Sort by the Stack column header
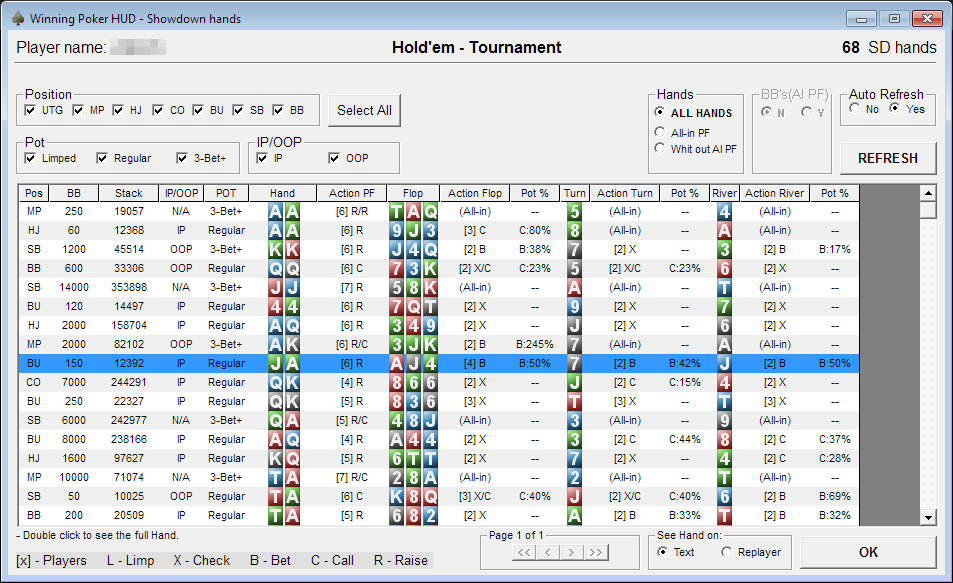The height and width of the screenshot is (583, 953). [128, 193]
